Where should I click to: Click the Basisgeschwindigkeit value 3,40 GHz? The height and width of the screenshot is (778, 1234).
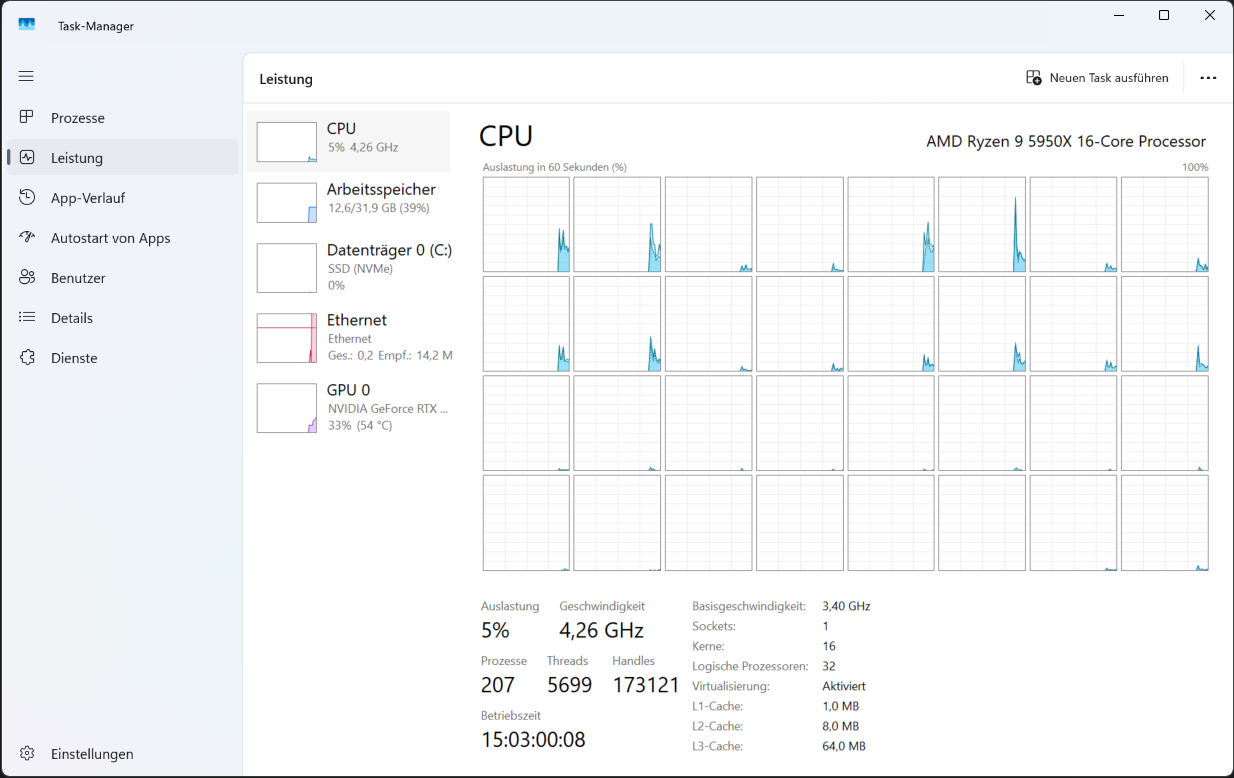coord(846,606)
